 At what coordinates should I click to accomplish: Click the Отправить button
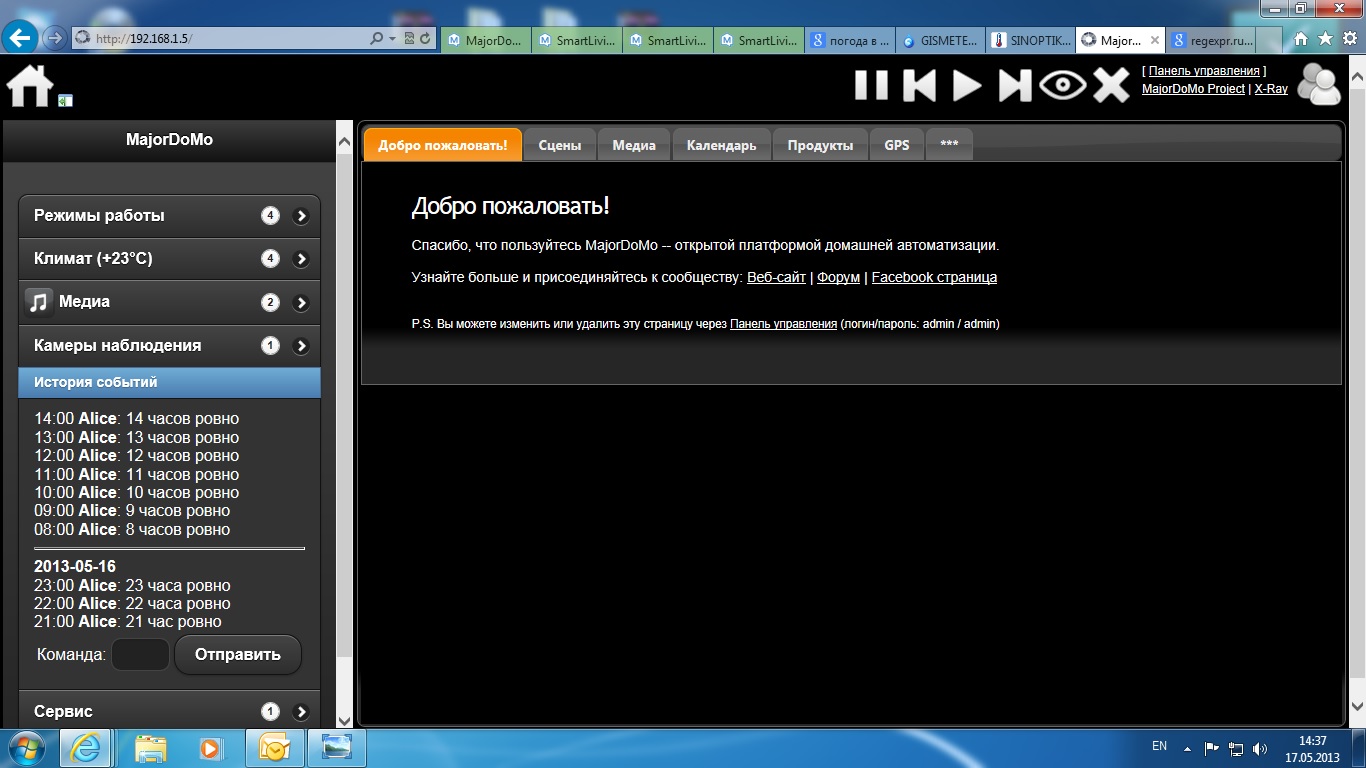click(x=238, y=655)
